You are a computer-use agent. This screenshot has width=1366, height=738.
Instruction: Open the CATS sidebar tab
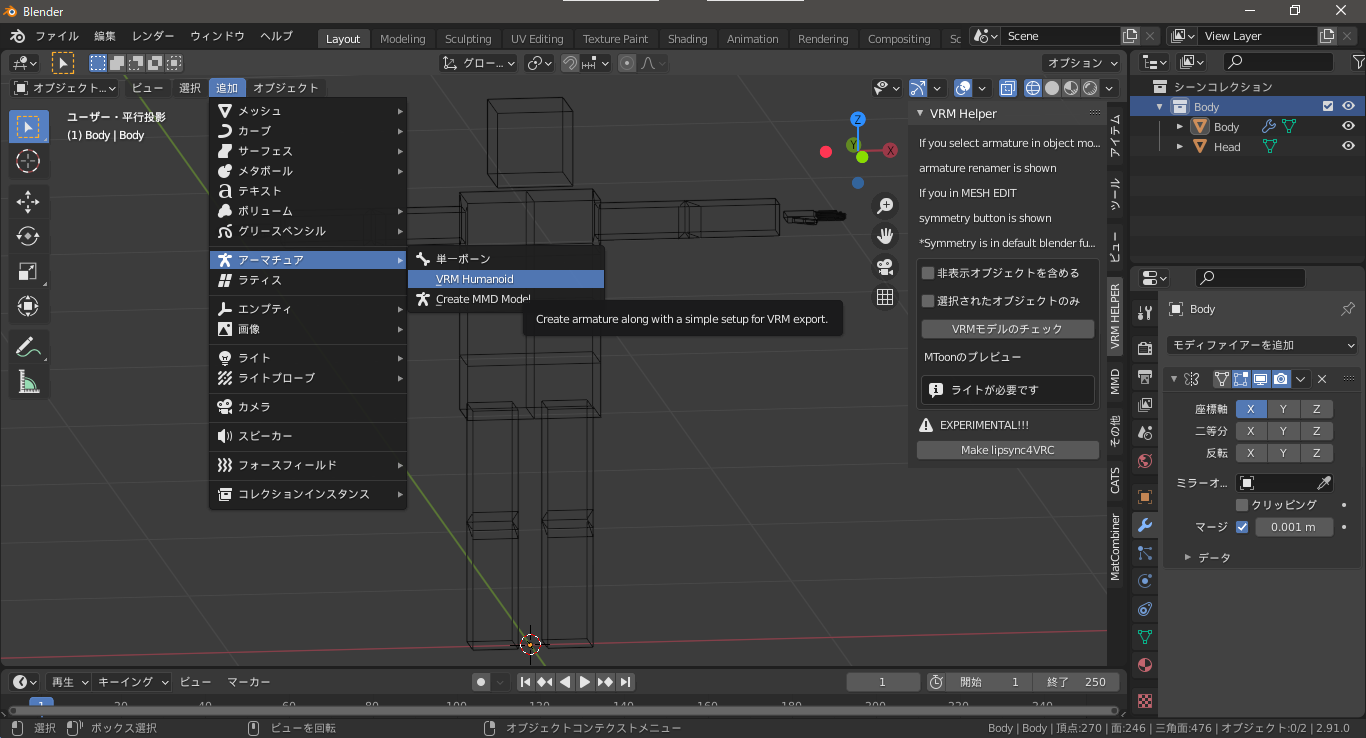1116,480
